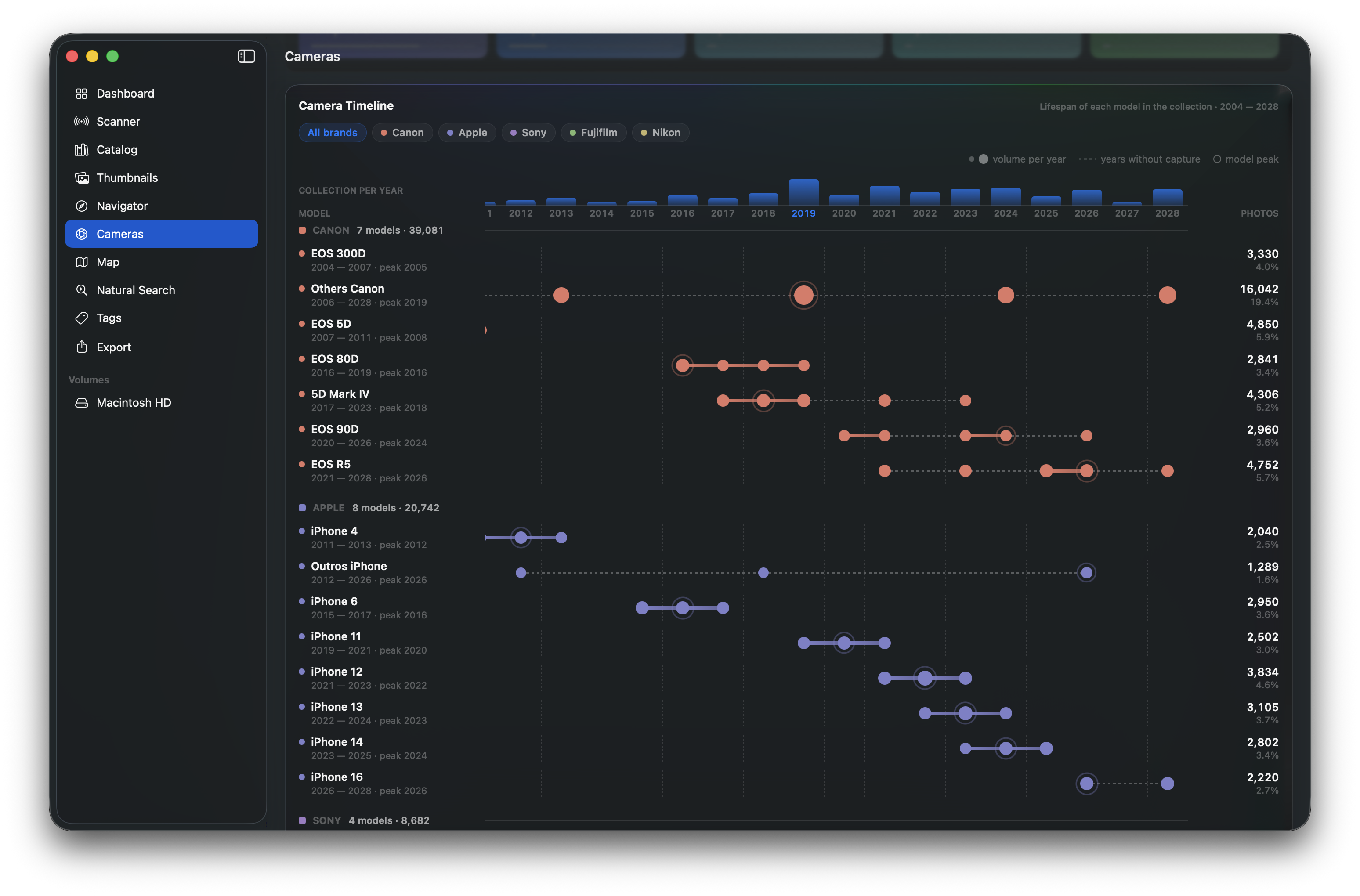The height and width of the screenshot is (896, 1360).
Task: Click the iPhone 13 2023 peak dot
Action: [x=965, y=714]
